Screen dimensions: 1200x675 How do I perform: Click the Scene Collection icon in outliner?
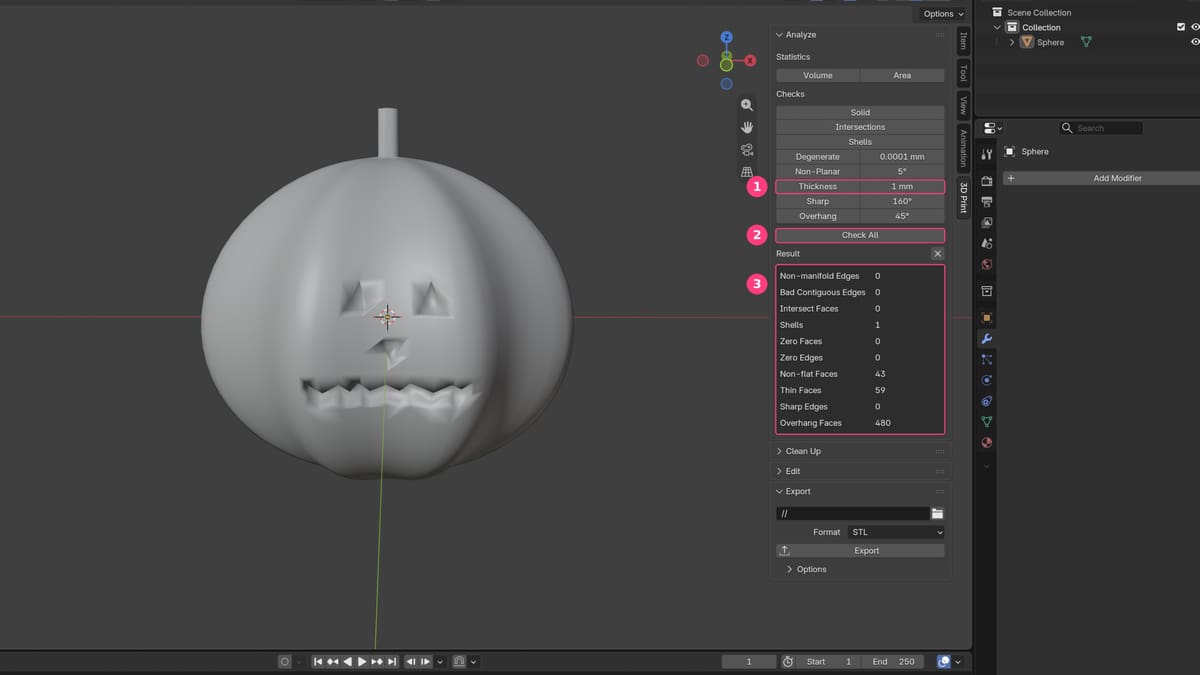pos(997,12)
